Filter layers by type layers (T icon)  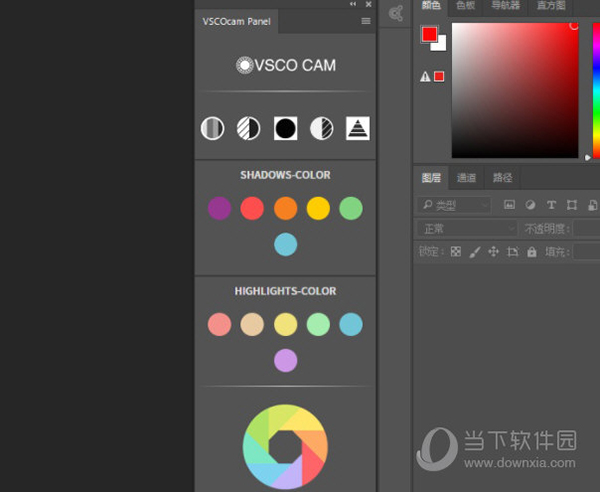click(551, 205)
